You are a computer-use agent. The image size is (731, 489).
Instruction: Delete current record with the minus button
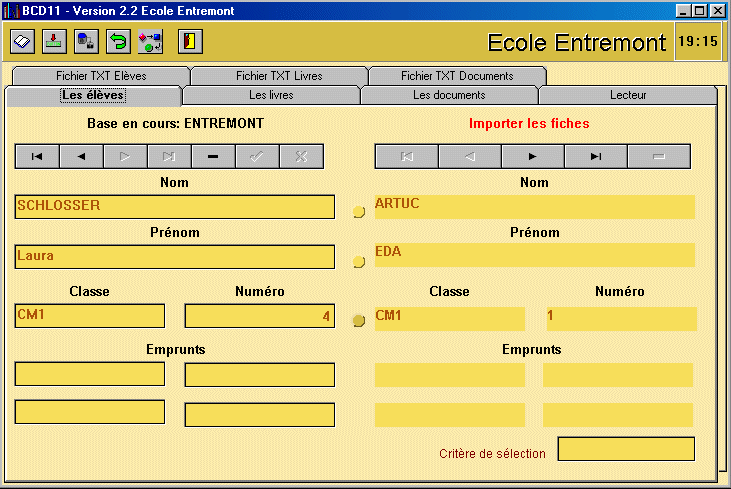click(213, 156)
